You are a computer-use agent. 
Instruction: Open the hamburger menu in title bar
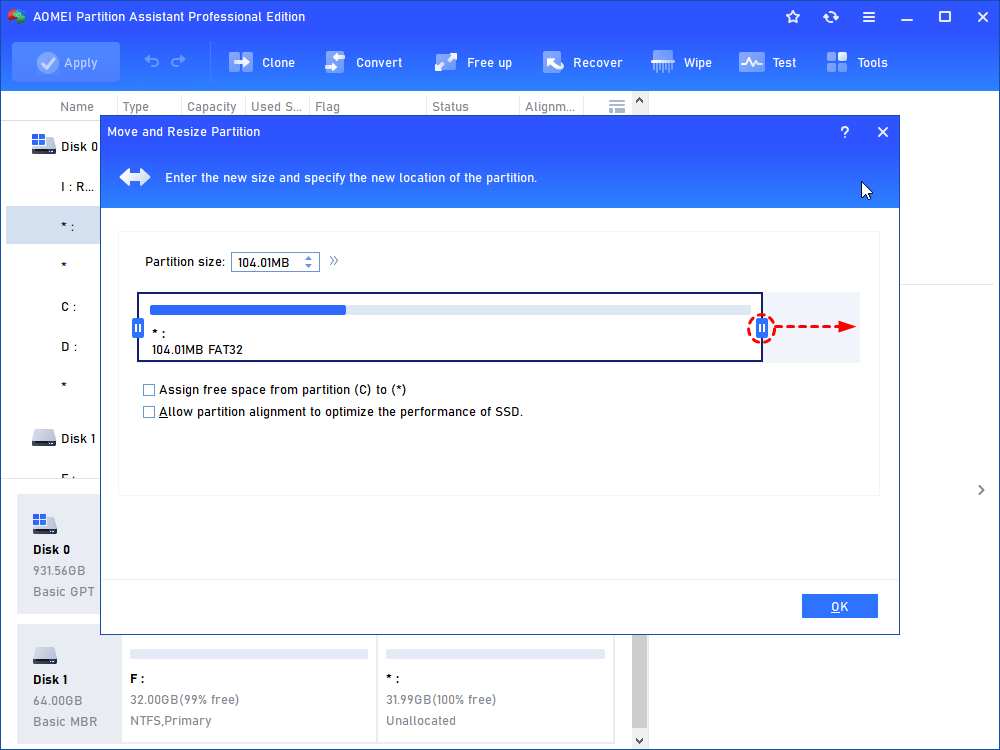click(869, 17)
